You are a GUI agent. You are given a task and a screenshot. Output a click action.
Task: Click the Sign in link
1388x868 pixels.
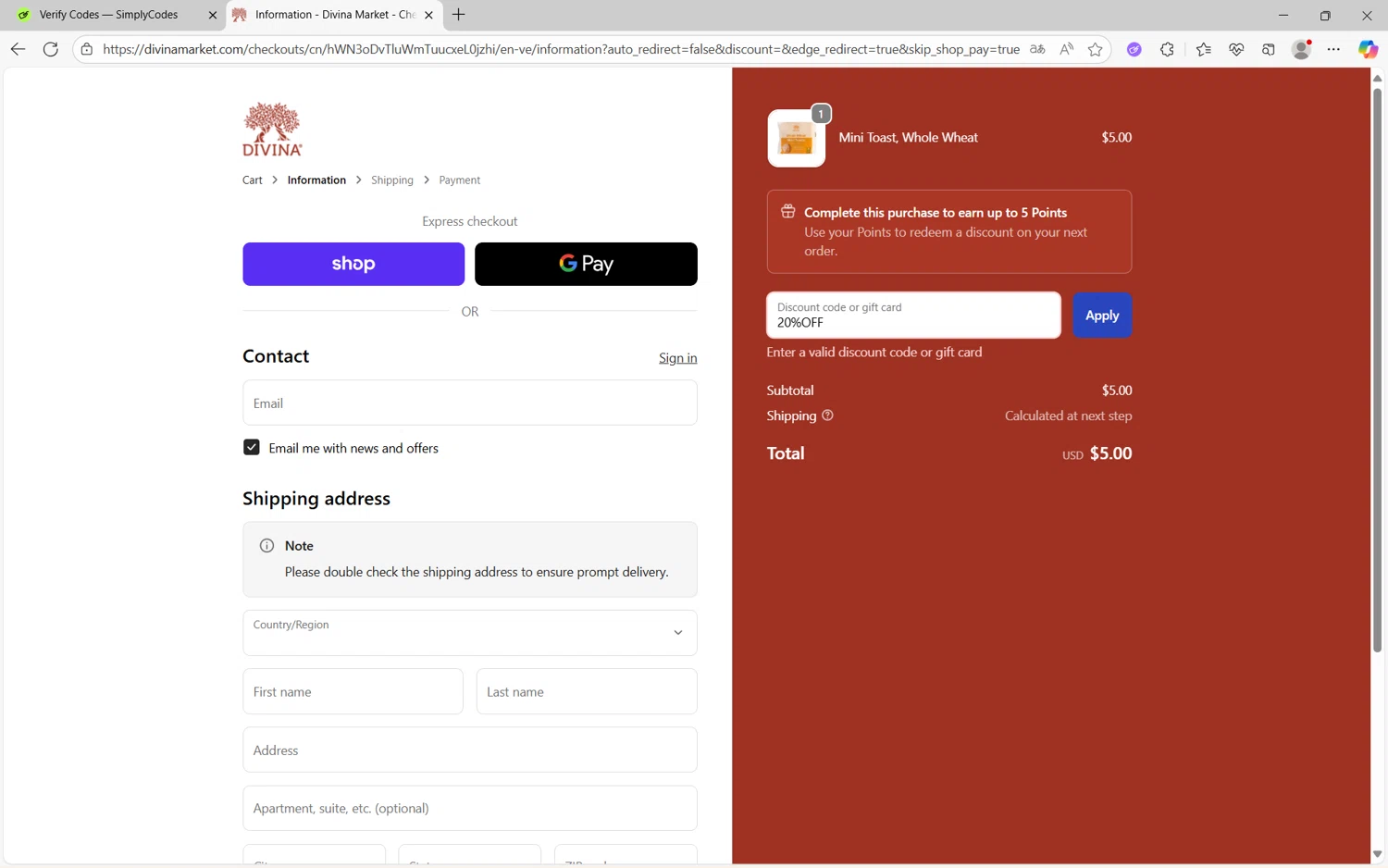click(678, 358)
